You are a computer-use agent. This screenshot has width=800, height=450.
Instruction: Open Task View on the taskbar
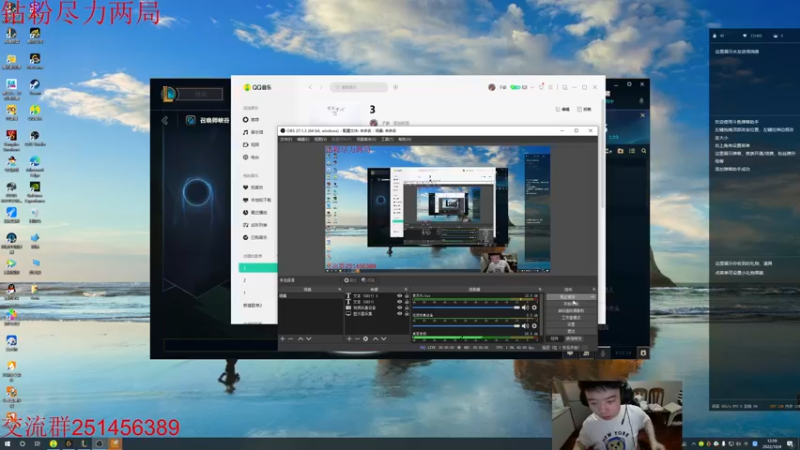click(37, 444)
